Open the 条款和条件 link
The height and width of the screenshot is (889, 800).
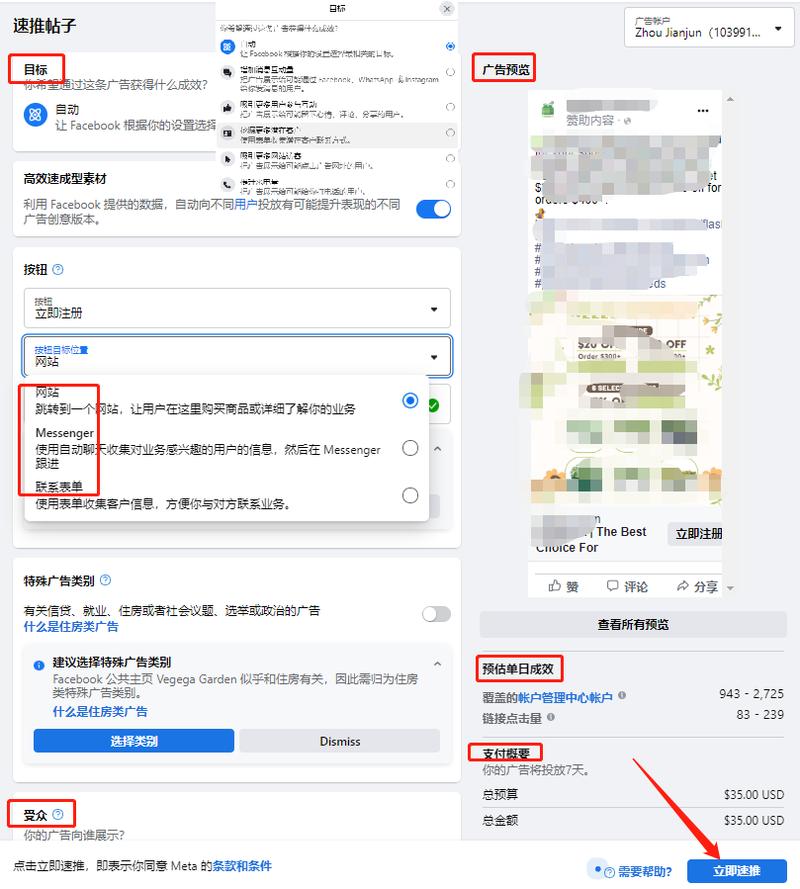pyautogui.click(x=242, y=866)
